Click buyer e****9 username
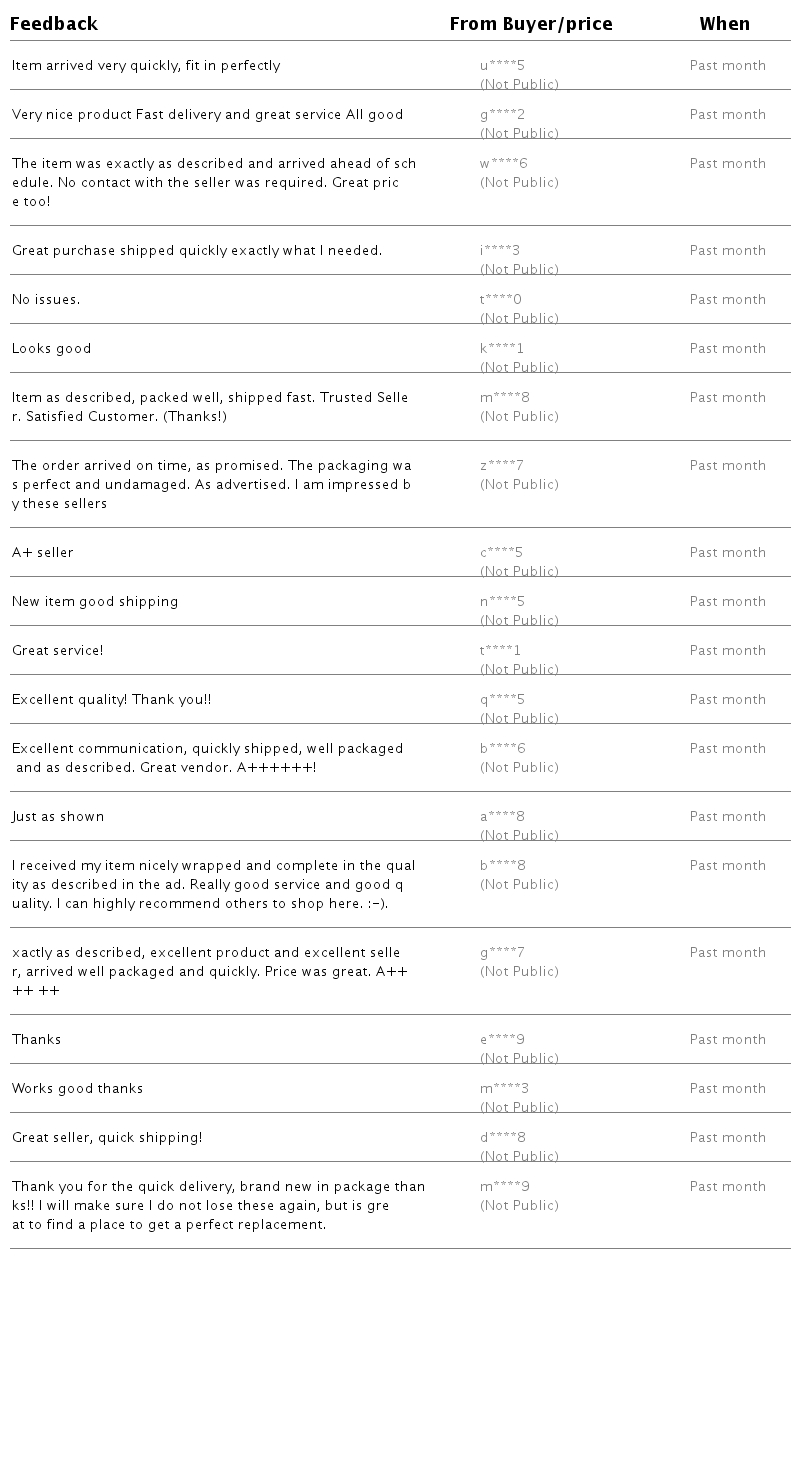This screenshot has width=800, height=1480. pos(502,1040)
